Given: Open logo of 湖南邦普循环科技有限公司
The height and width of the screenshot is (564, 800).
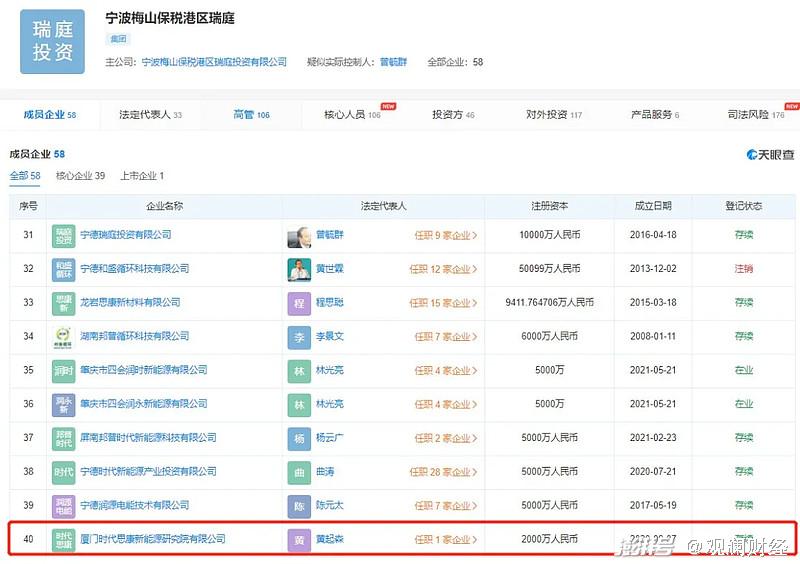Looking at the screenshot, I should tap(64, 337).
